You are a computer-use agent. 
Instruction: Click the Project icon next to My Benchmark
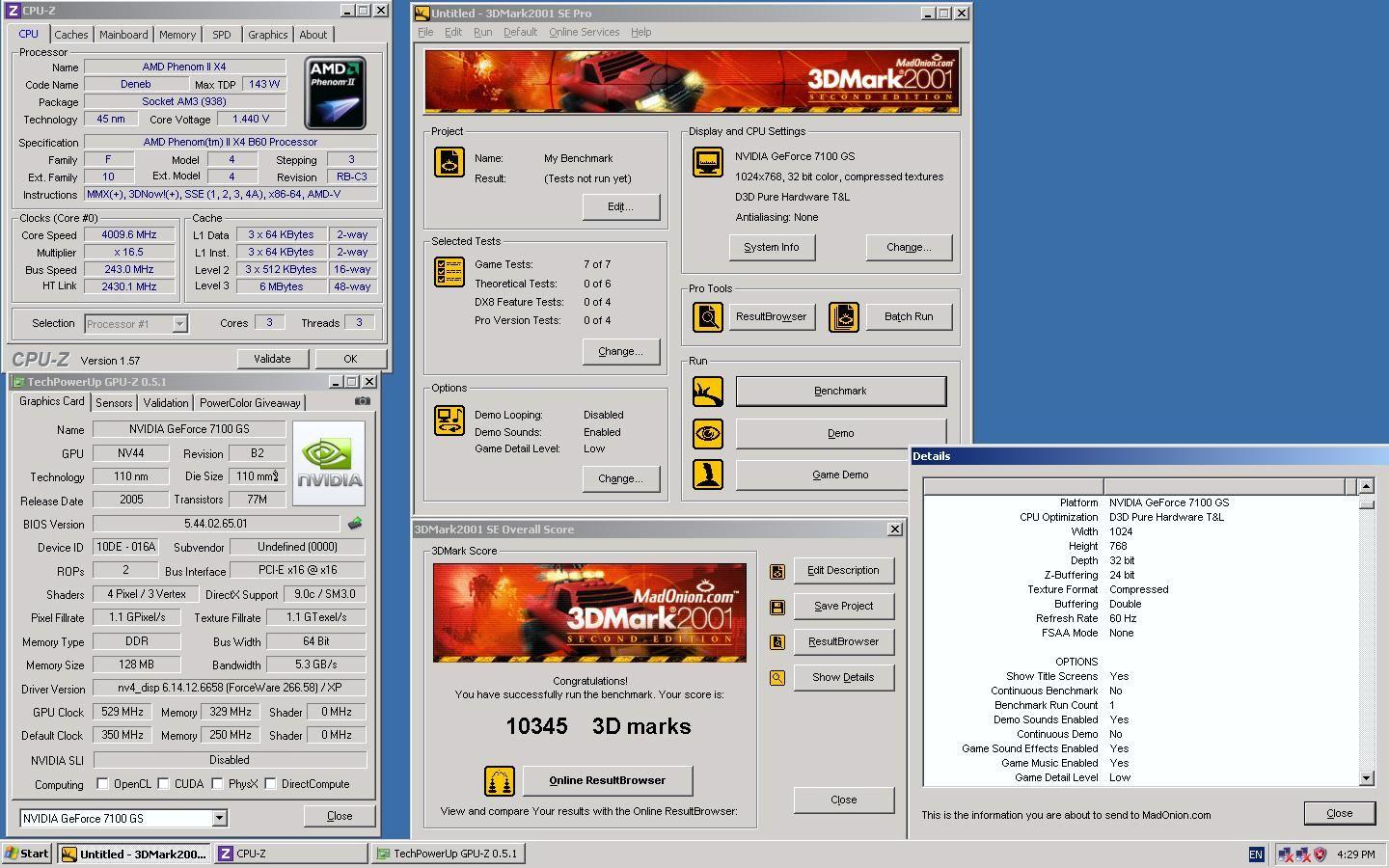click(x=449, y=162)
